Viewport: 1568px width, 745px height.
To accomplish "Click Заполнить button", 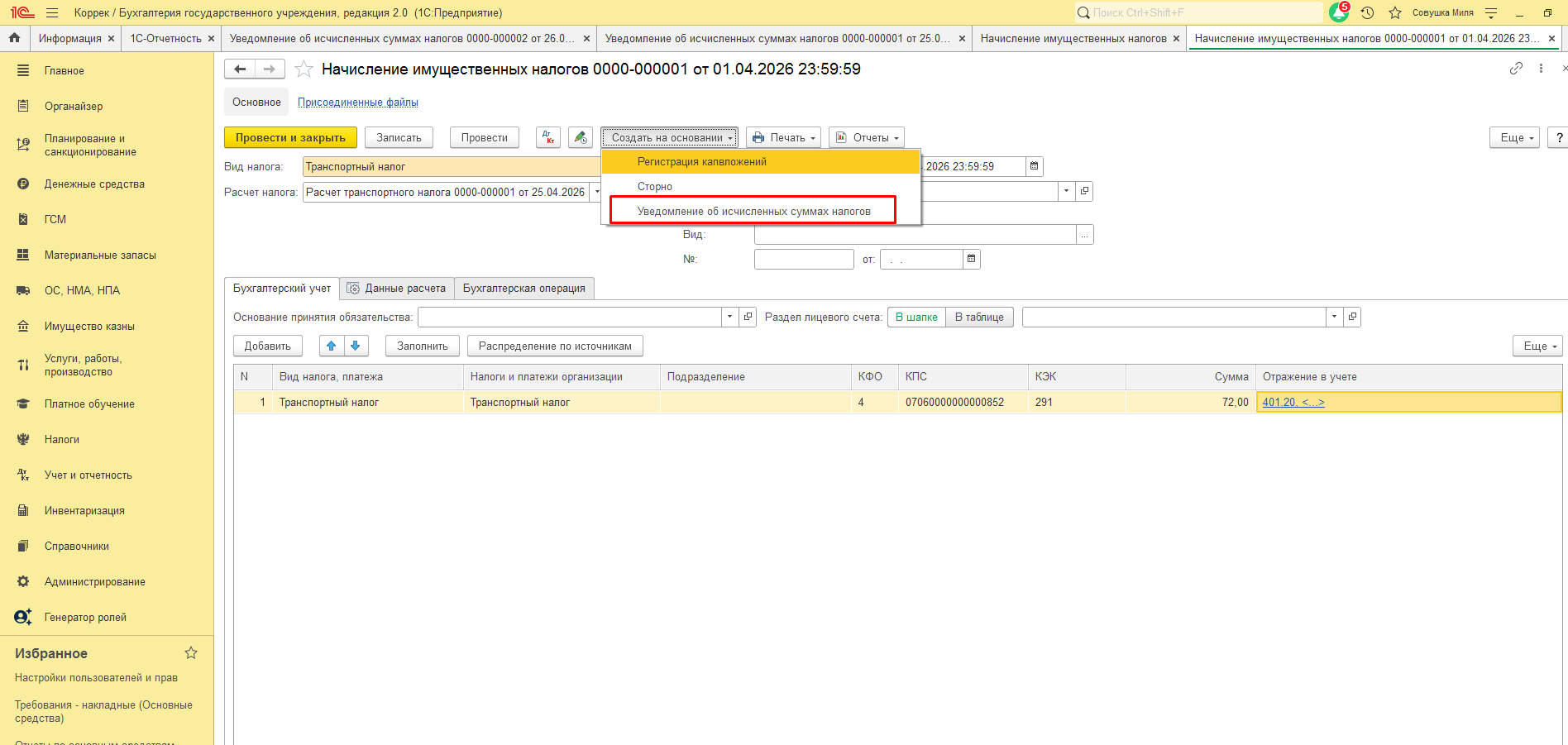I will [x=423, y=346].
